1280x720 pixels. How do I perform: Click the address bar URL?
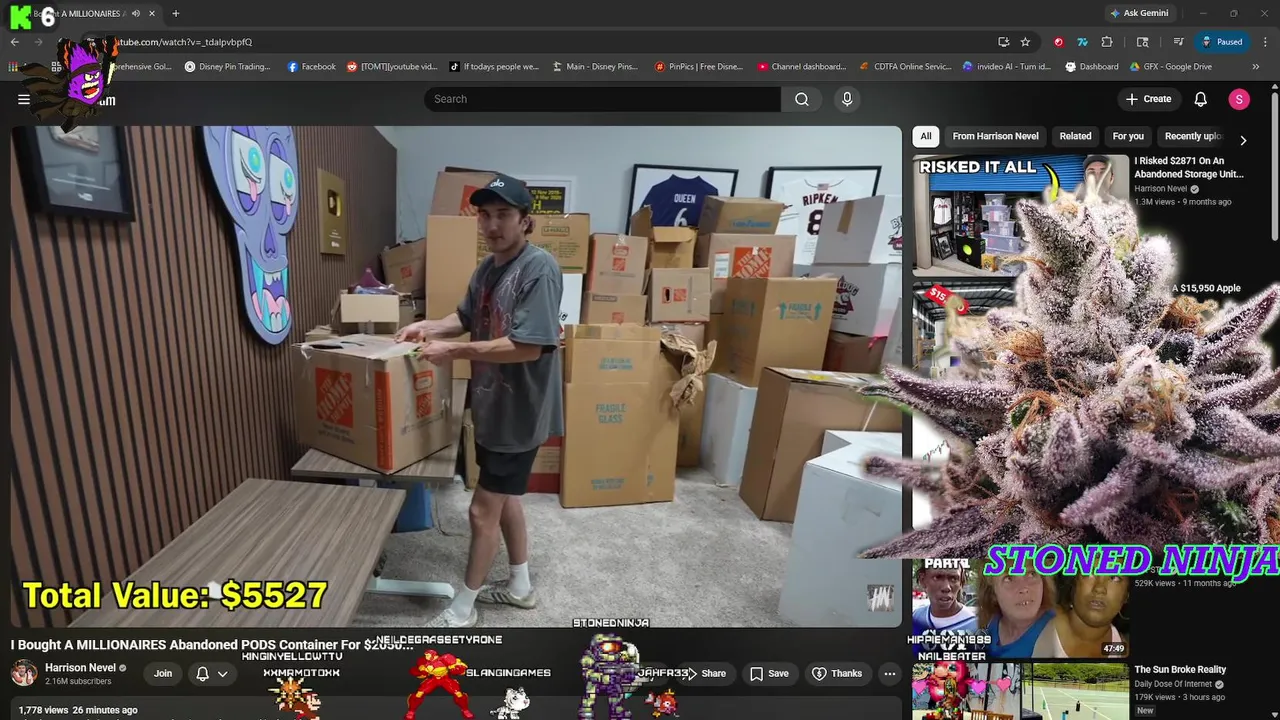(x=185, y=42)
